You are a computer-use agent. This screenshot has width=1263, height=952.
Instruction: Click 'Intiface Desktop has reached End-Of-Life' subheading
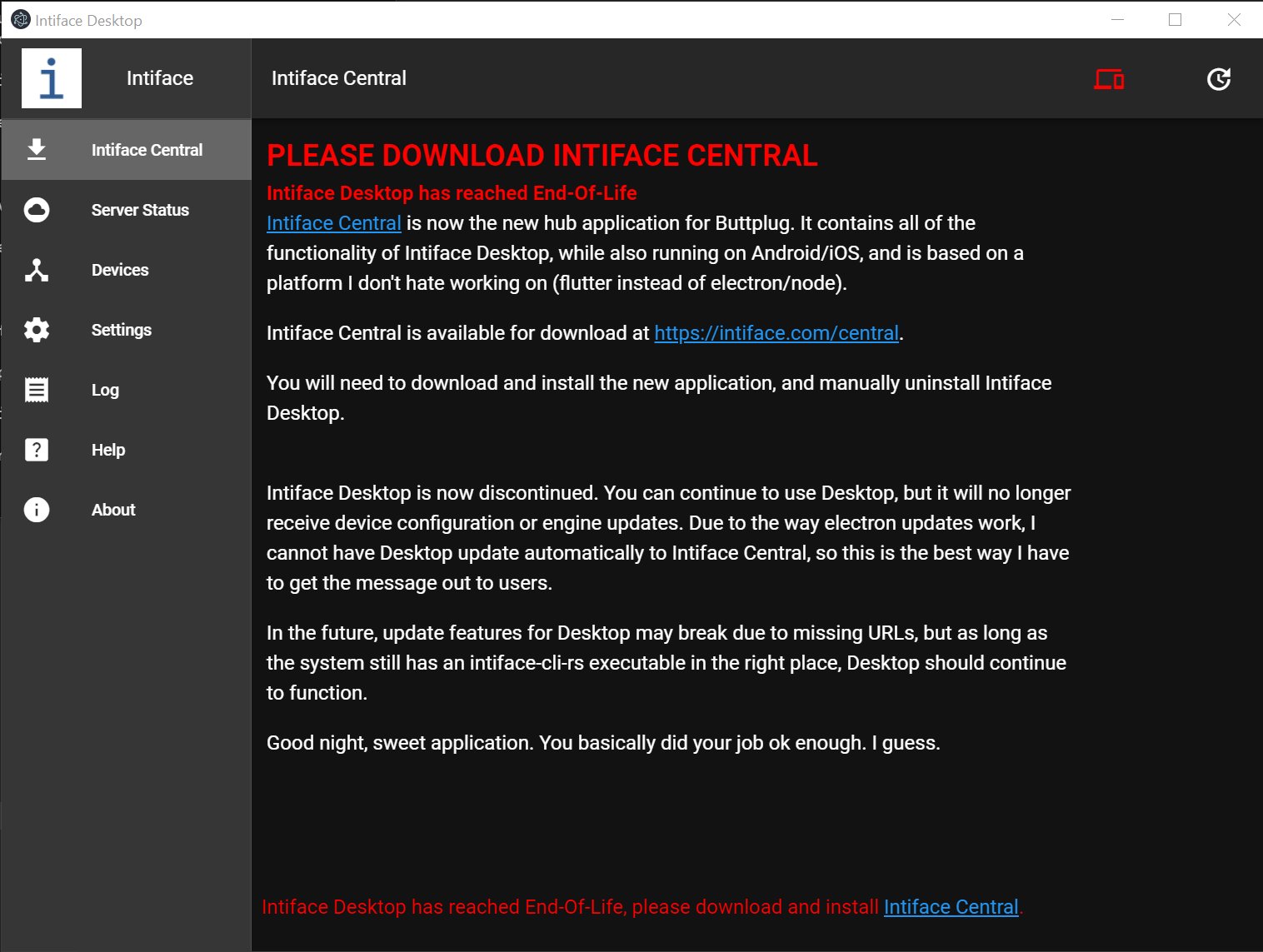[x=452, y=193]
